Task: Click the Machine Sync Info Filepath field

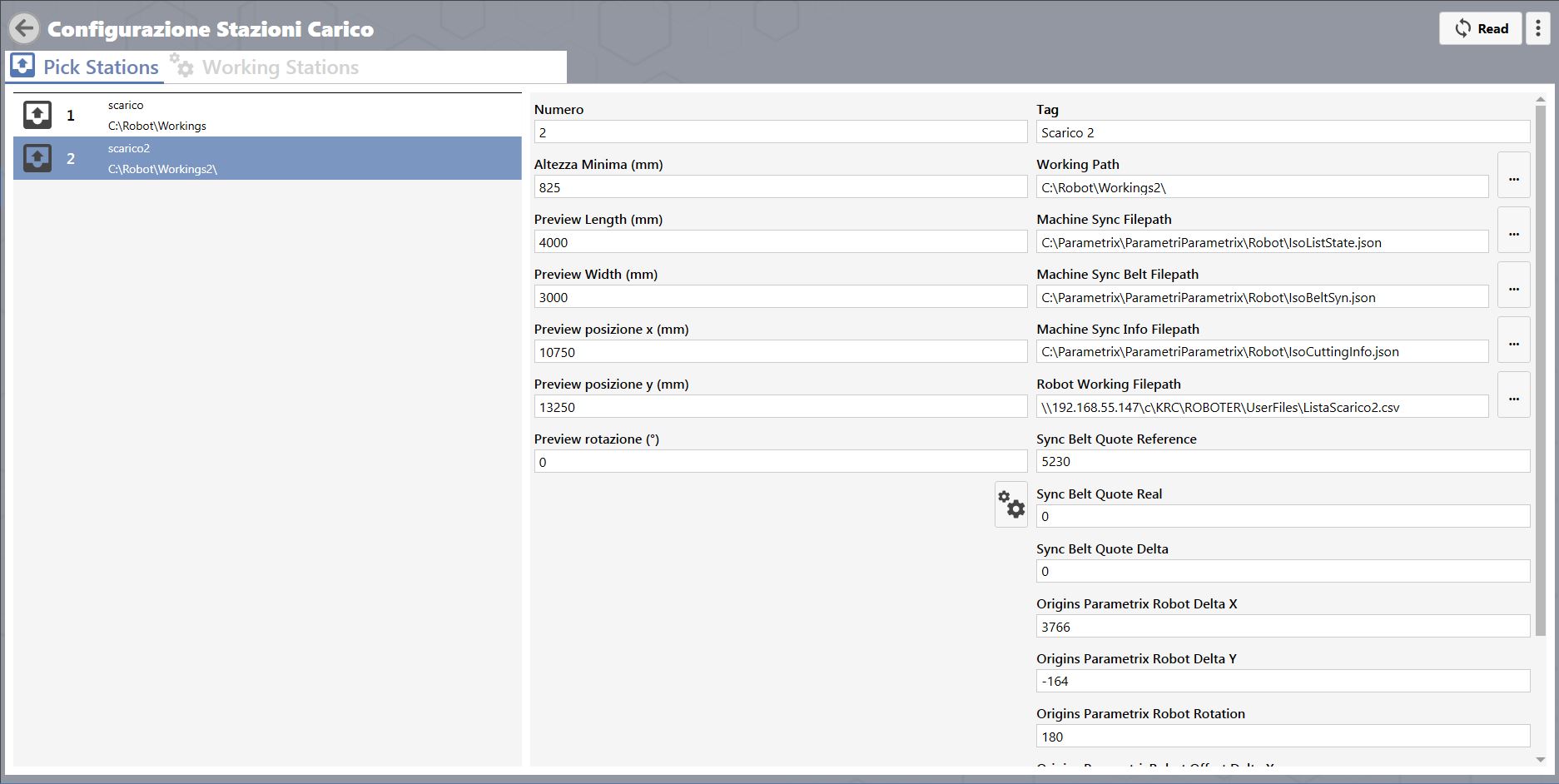Action: 1262,352
